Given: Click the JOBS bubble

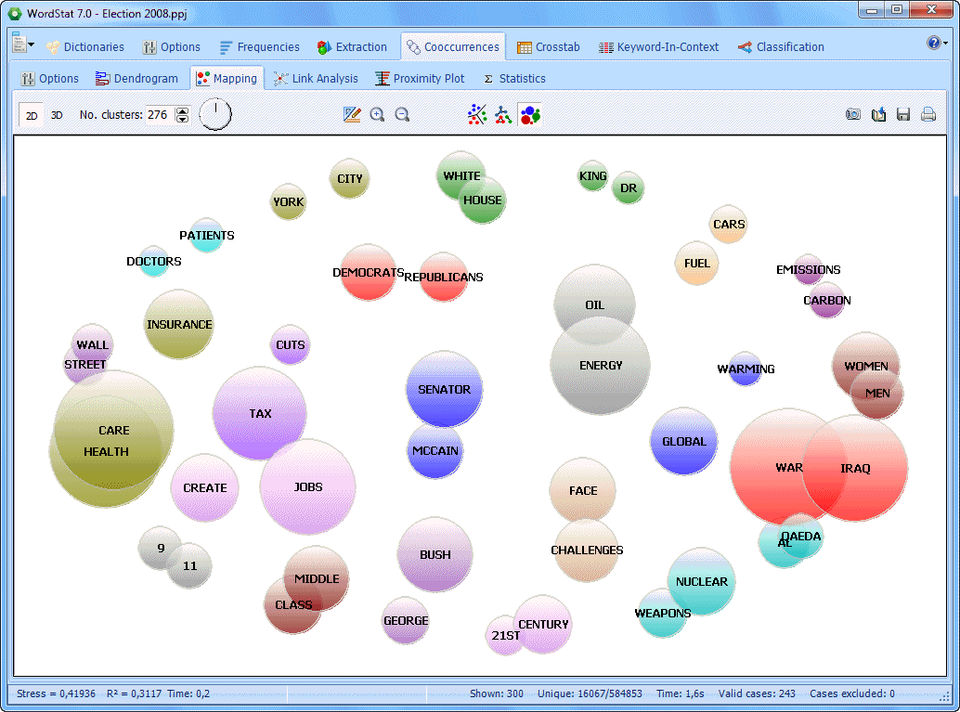Looking at the screenshot, I should 307,487.
